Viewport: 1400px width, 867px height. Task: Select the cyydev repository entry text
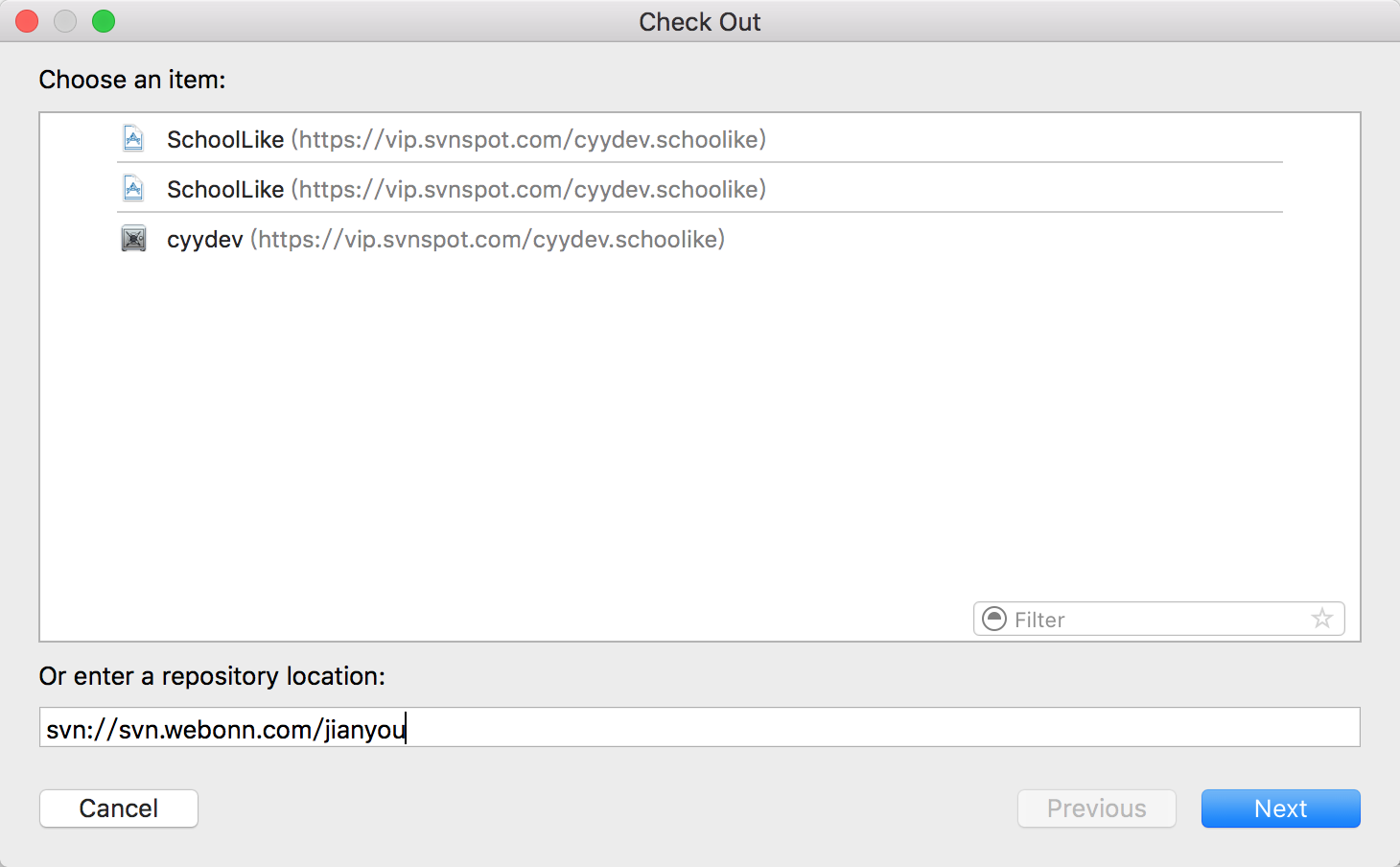click(x=204, y=240)
